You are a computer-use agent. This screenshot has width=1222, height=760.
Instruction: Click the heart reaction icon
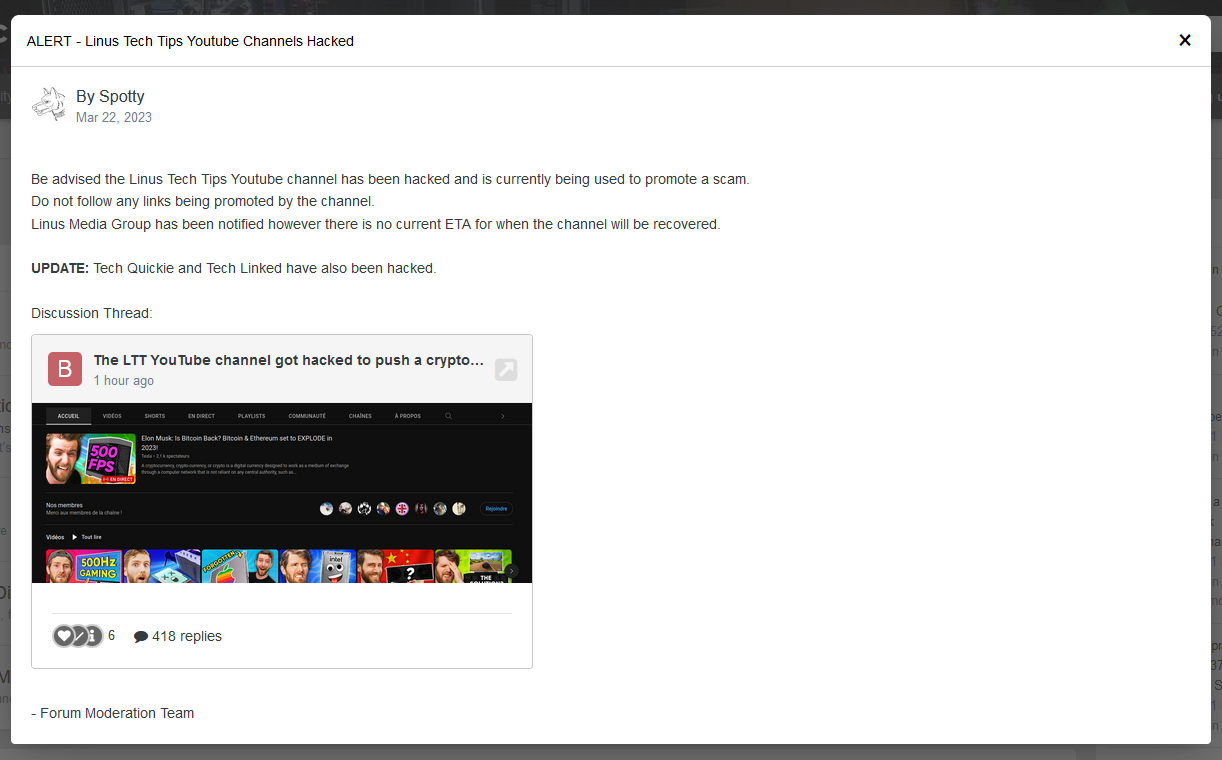[63, 635]
